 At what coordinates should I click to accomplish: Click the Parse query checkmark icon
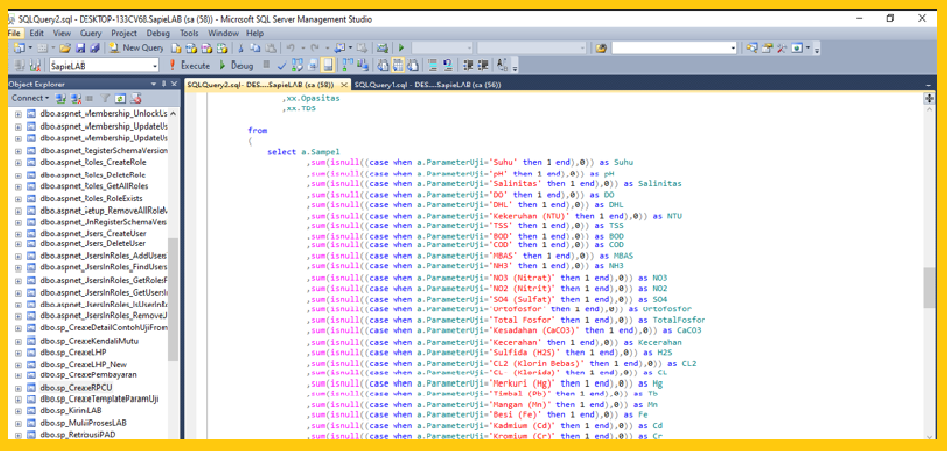[282, 65]
